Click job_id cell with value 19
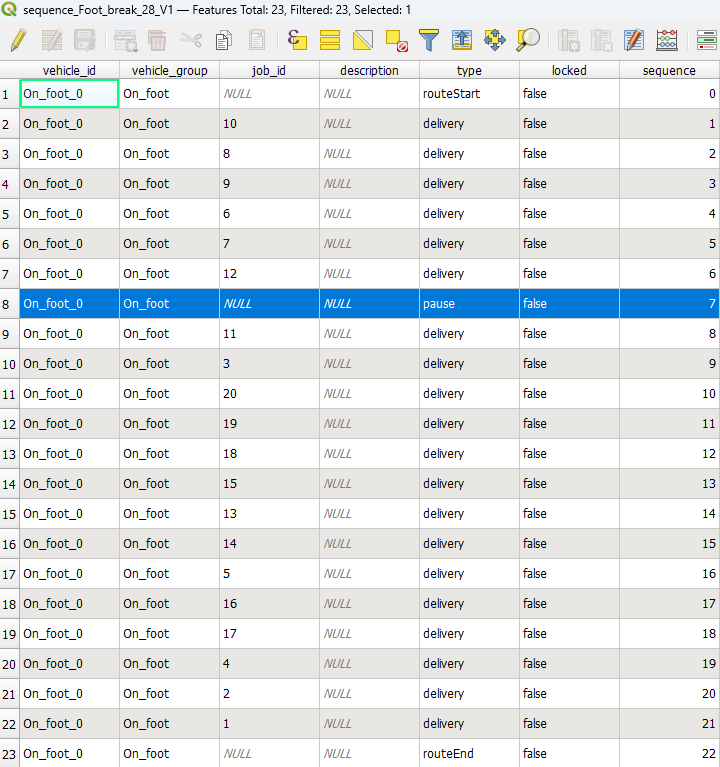Image resolution: width=720 pixels, height=767 pixels. coord(269,424)
